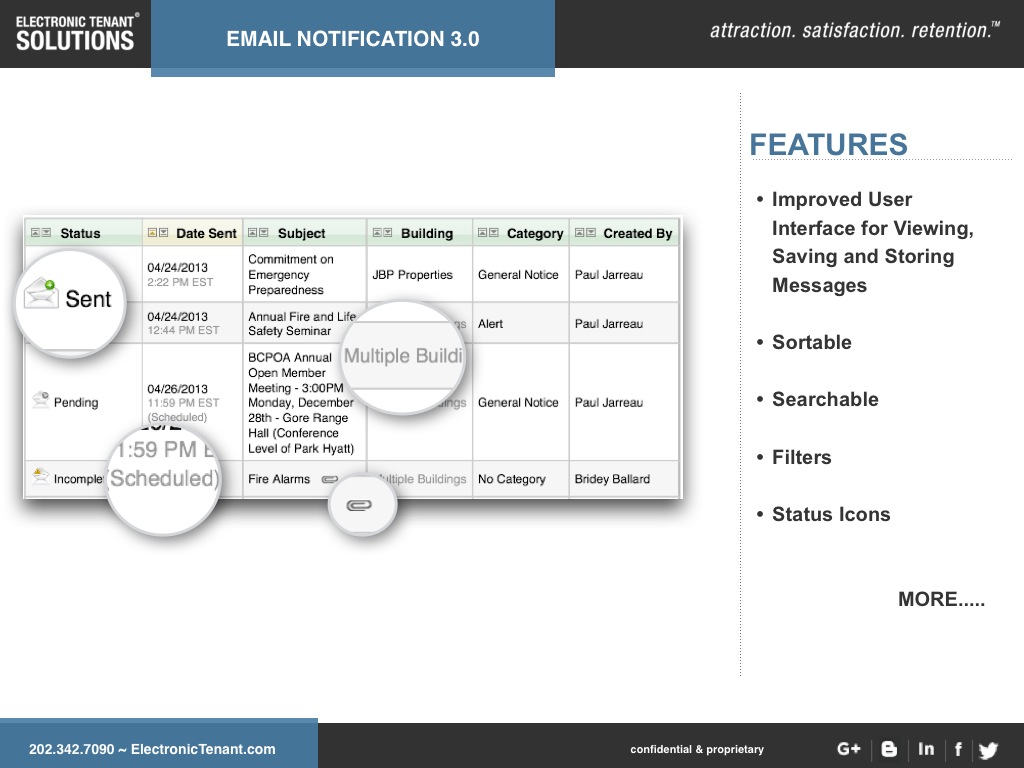Screen dimensions: 1024x768
Task: Sort by Status column arrows
Action: [x=41, y=233]
